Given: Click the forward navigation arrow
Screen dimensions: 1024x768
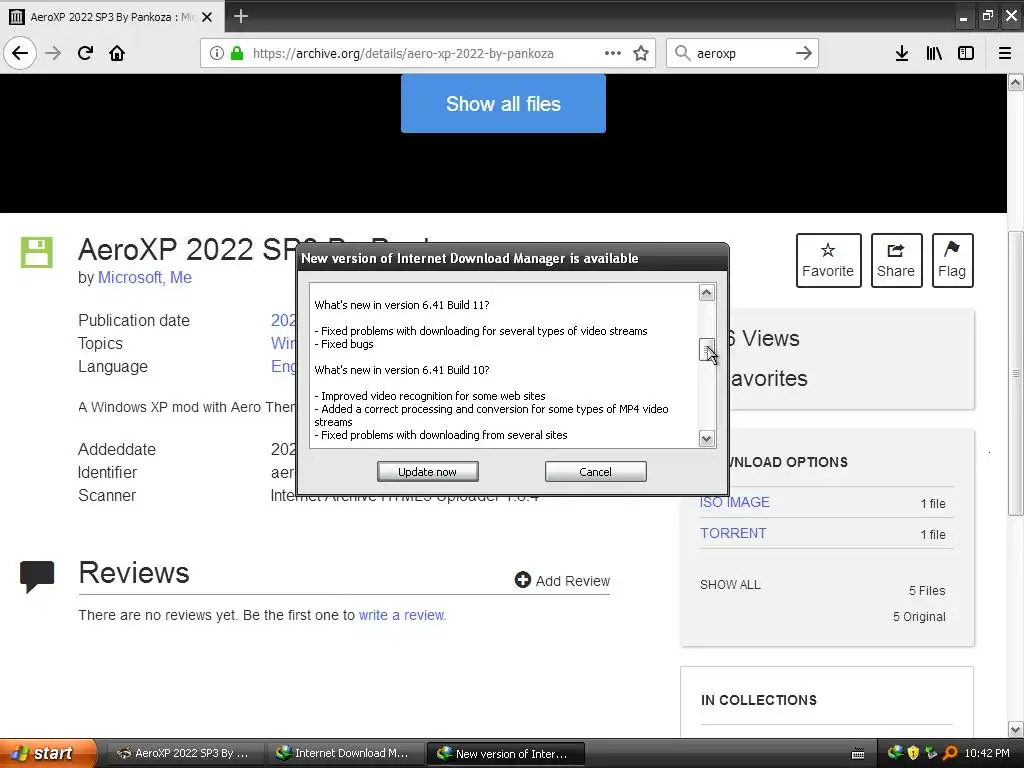Looking at the screenshot, I should point(53,53).
